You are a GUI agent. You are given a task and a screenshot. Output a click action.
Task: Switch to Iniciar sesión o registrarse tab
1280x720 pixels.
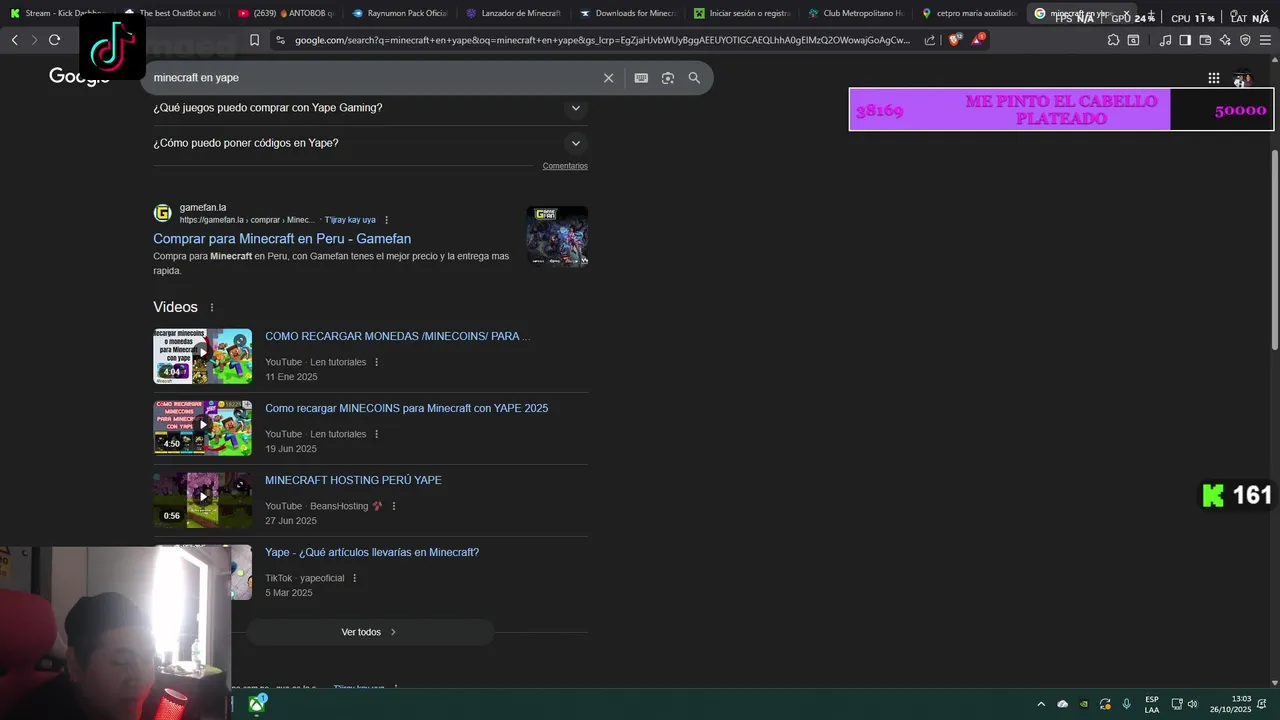tap(741, 13)
